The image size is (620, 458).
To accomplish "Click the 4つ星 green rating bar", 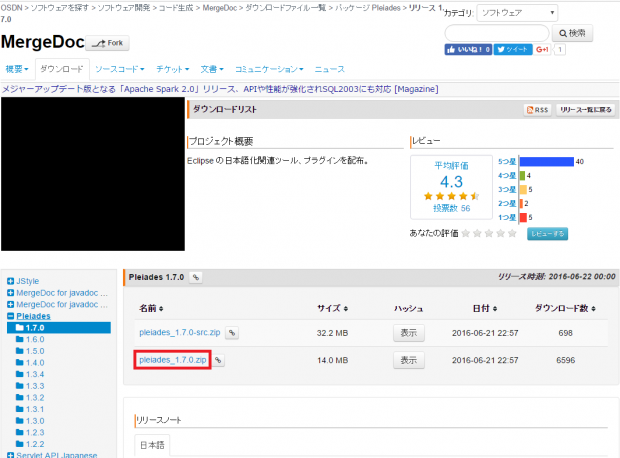I will [522, 176].
